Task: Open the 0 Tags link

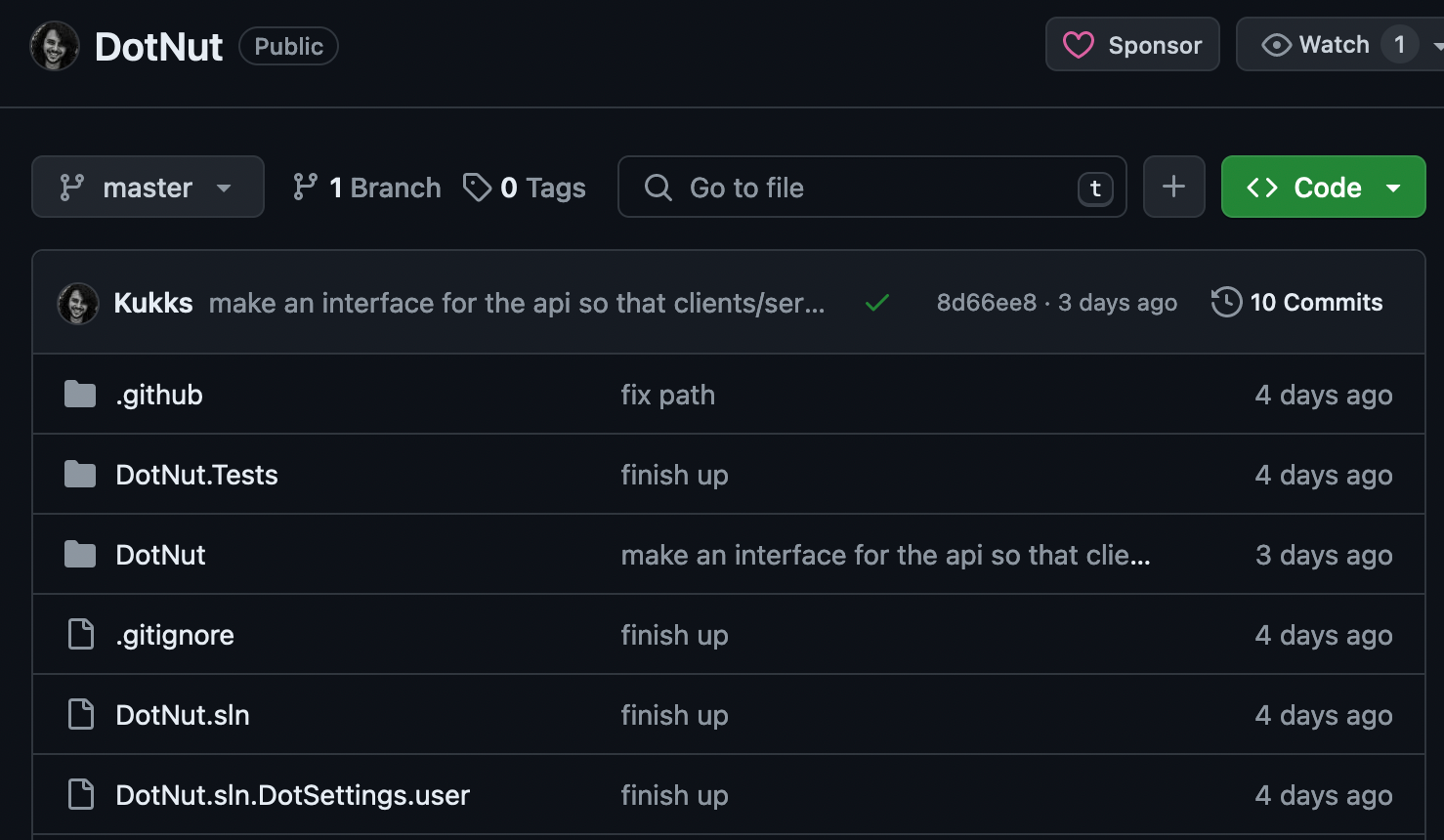Action: coord(525,188)
